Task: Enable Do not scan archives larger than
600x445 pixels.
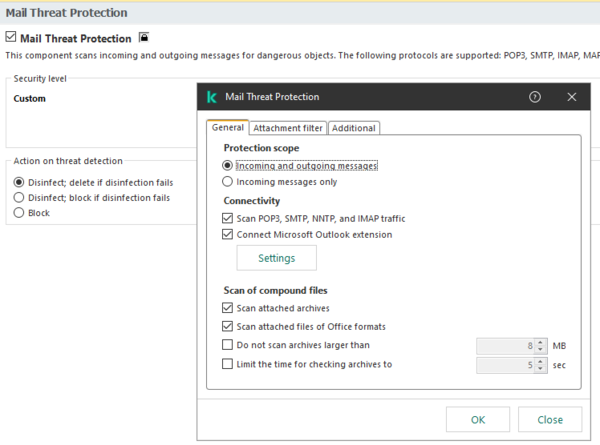Action: [228, 345]
